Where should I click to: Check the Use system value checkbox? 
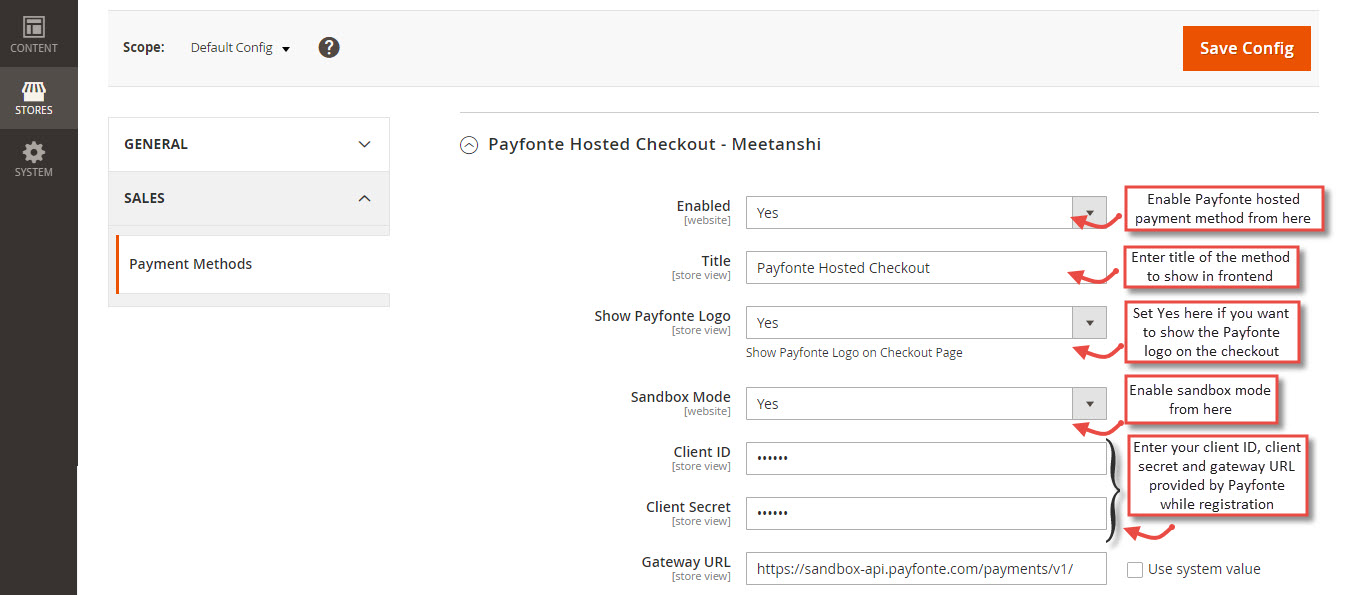1135,568
